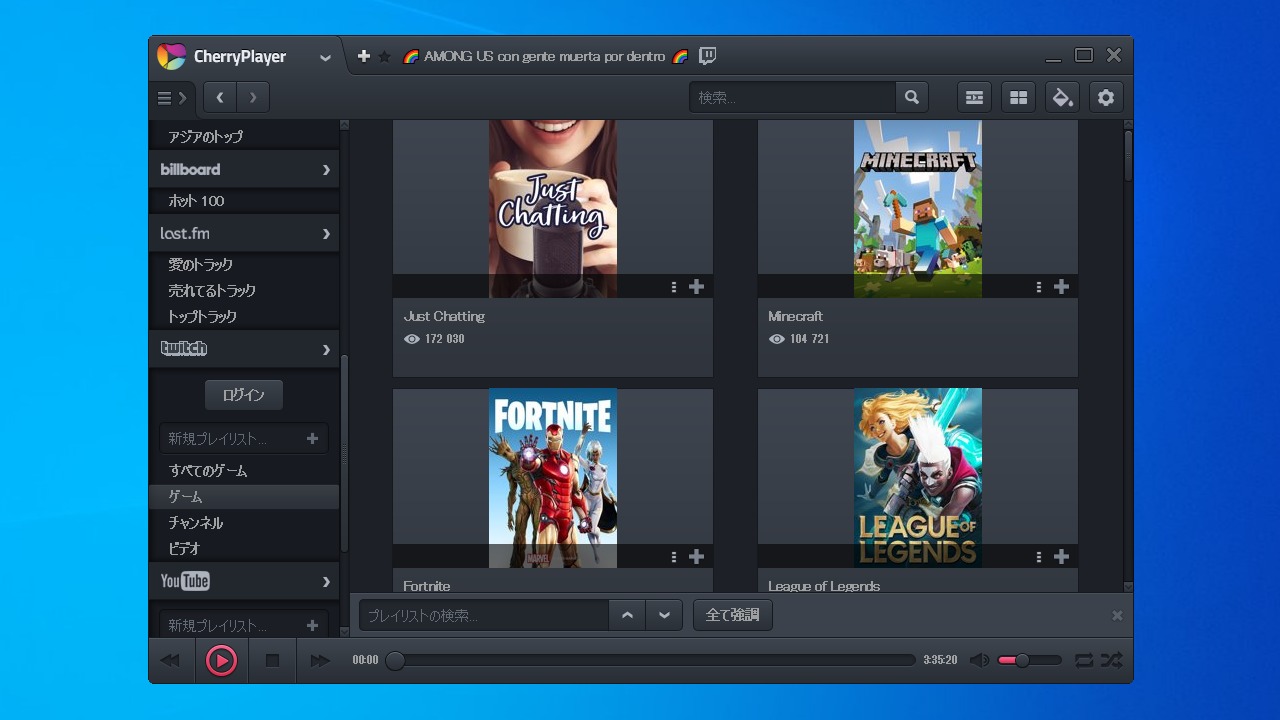Open the skin paint bucket icon
This screenshot has width=1280, height=720.
tap(1062, 98)
